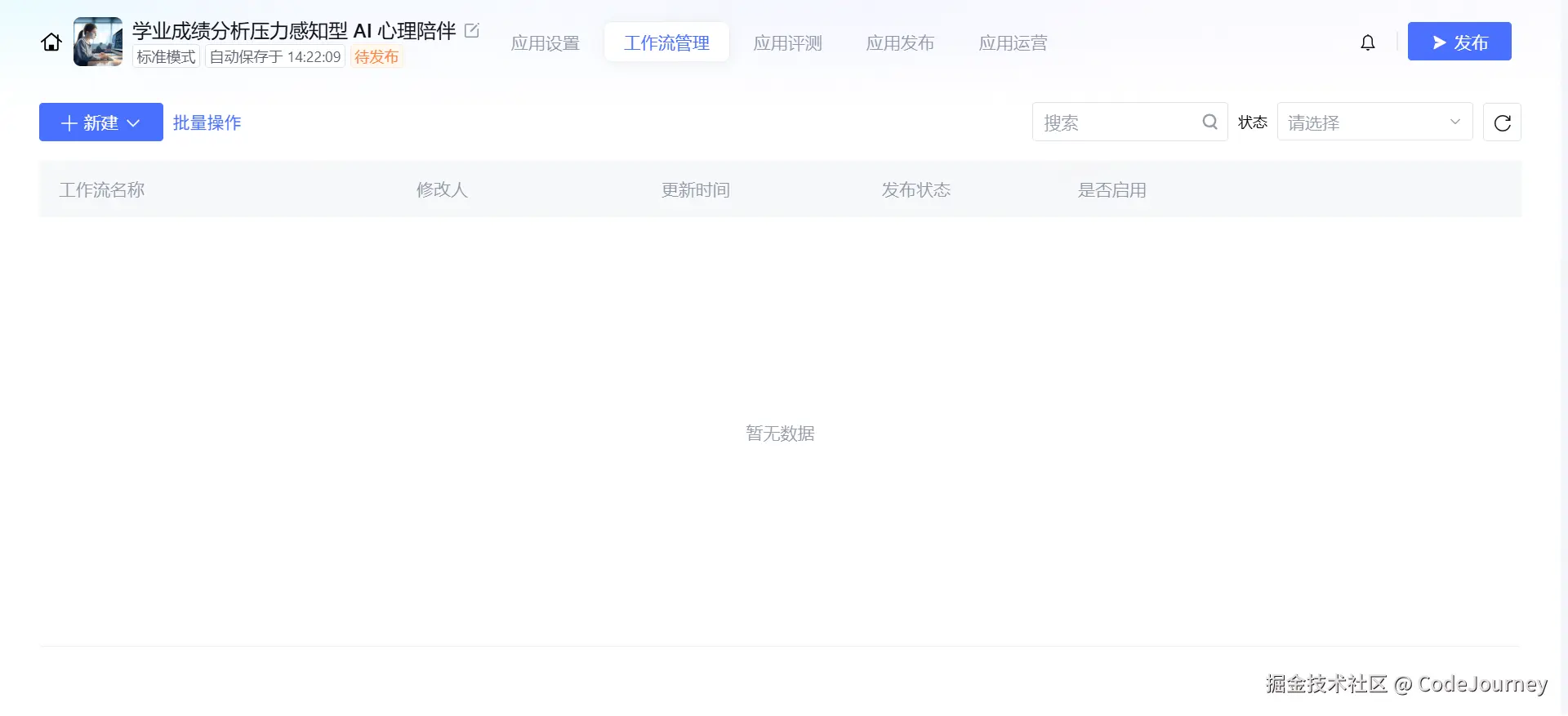The image size is (1568, 716).
Task: Click the 发布状态 column header
Action: 916,189
